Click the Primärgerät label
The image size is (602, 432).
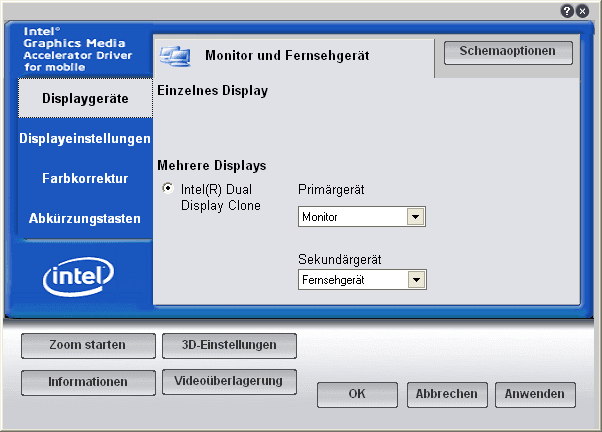[x=331, y=190]
